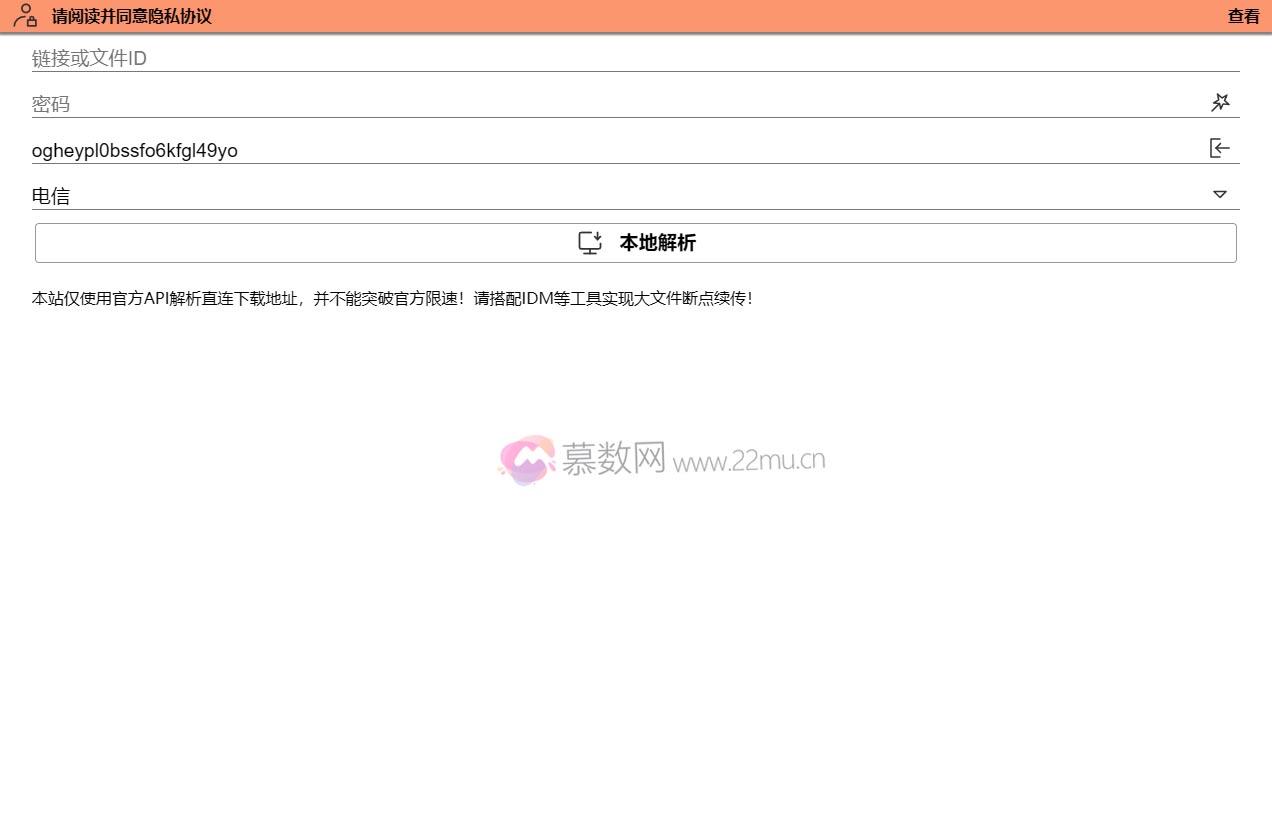Click 查看 to view privacy agreement
Screen dimensions: 1272x819
(x=1243, y=17)
